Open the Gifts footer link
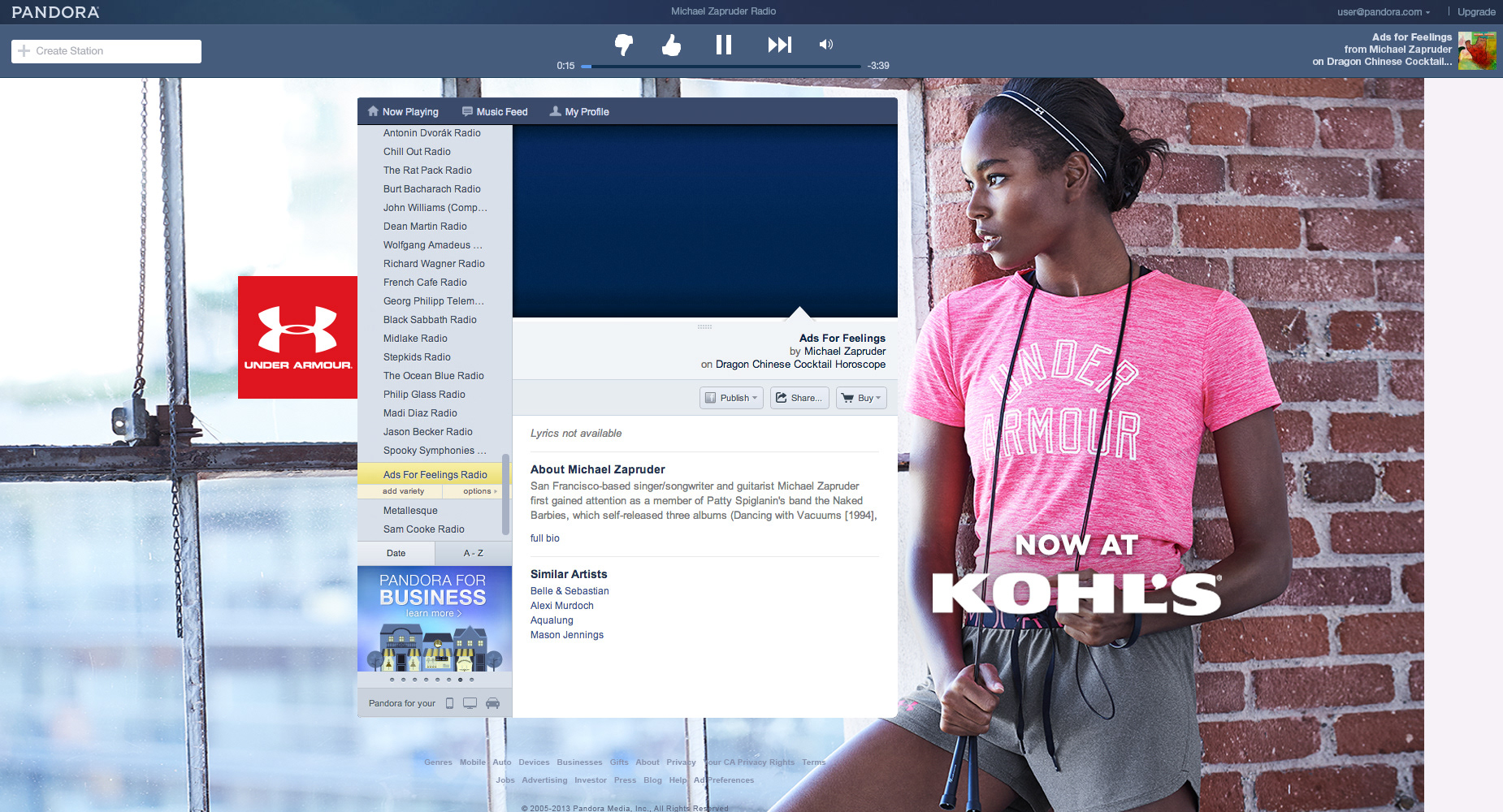The image size is (1503, 812). 619,762
